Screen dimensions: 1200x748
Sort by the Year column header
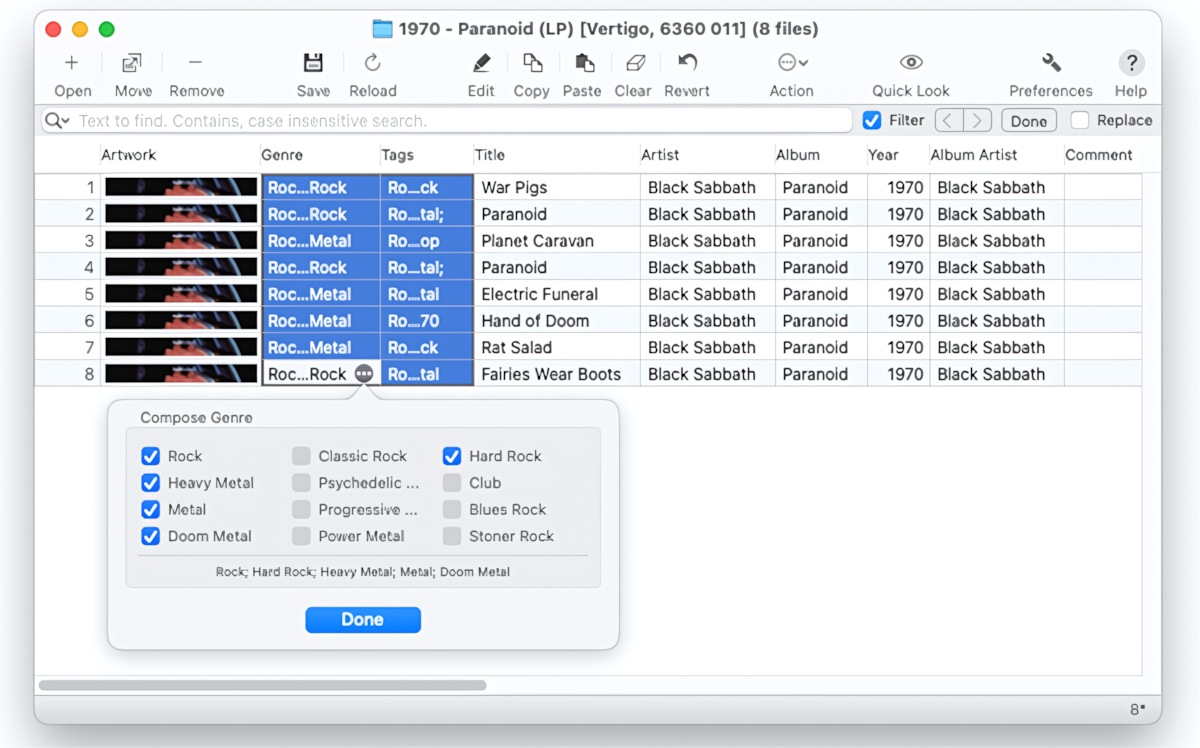pyautogui.click(x=897, y=155)
